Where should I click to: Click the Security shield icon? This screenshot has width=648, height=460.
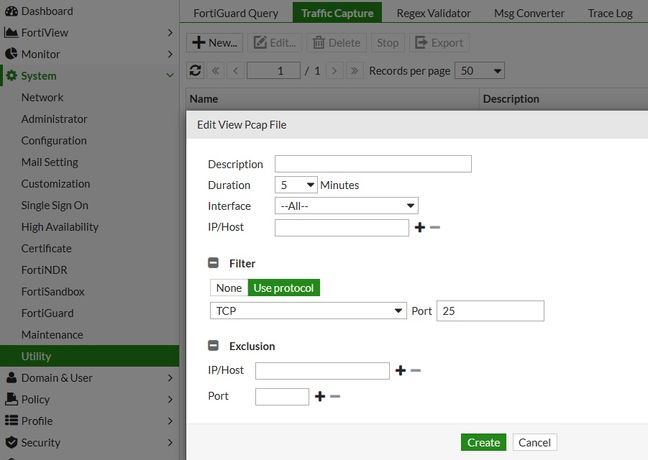[x=12, y=442]
